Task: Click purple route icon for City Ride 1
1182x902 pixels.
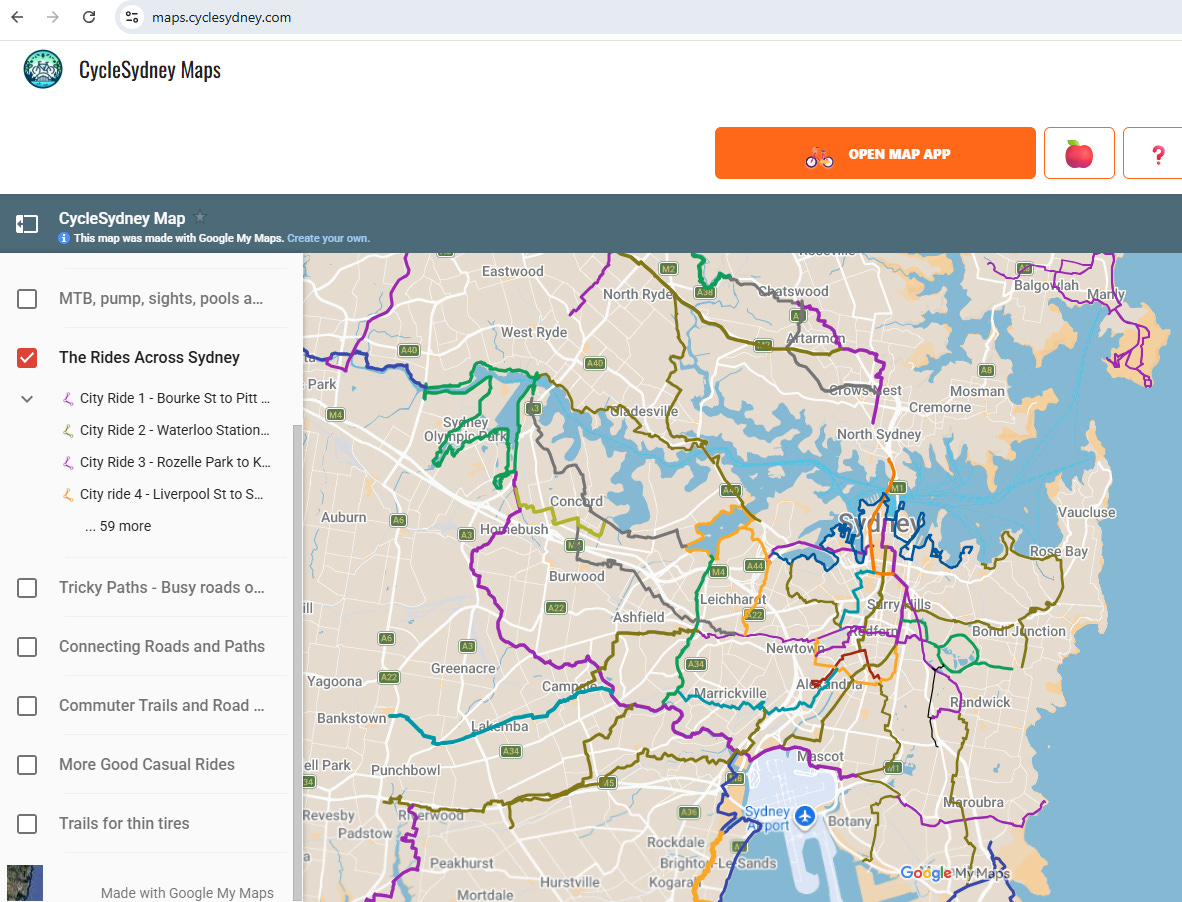Action: (68, 399)
